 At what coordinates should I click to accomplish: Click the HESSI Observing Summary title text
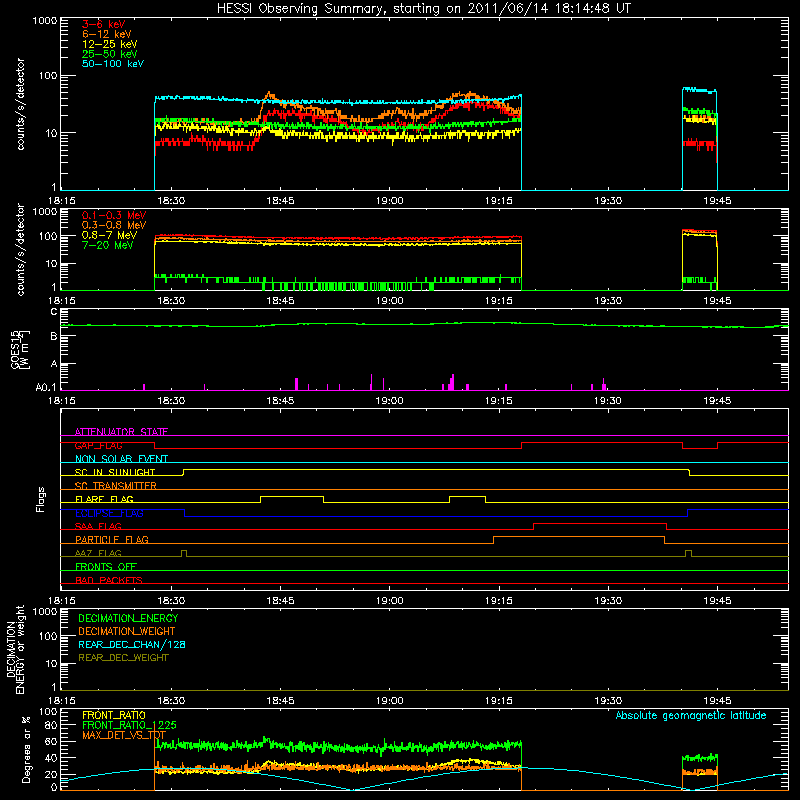pos(424,8)
